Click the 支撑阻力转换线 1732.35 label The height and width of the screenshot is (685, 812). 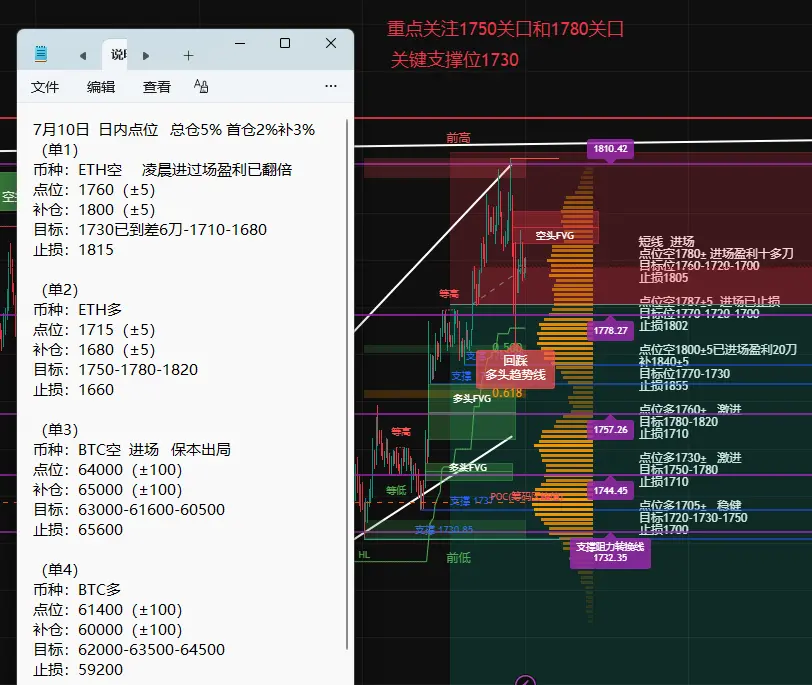(611, 552)
